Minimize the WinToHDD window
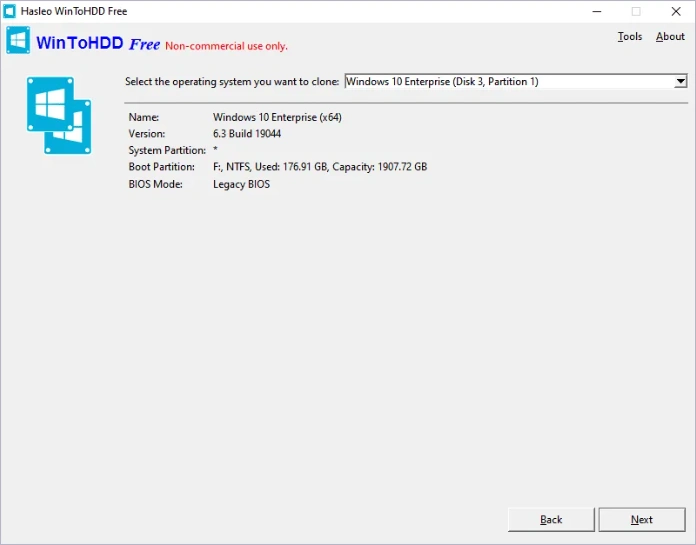 tap(597, 11)
